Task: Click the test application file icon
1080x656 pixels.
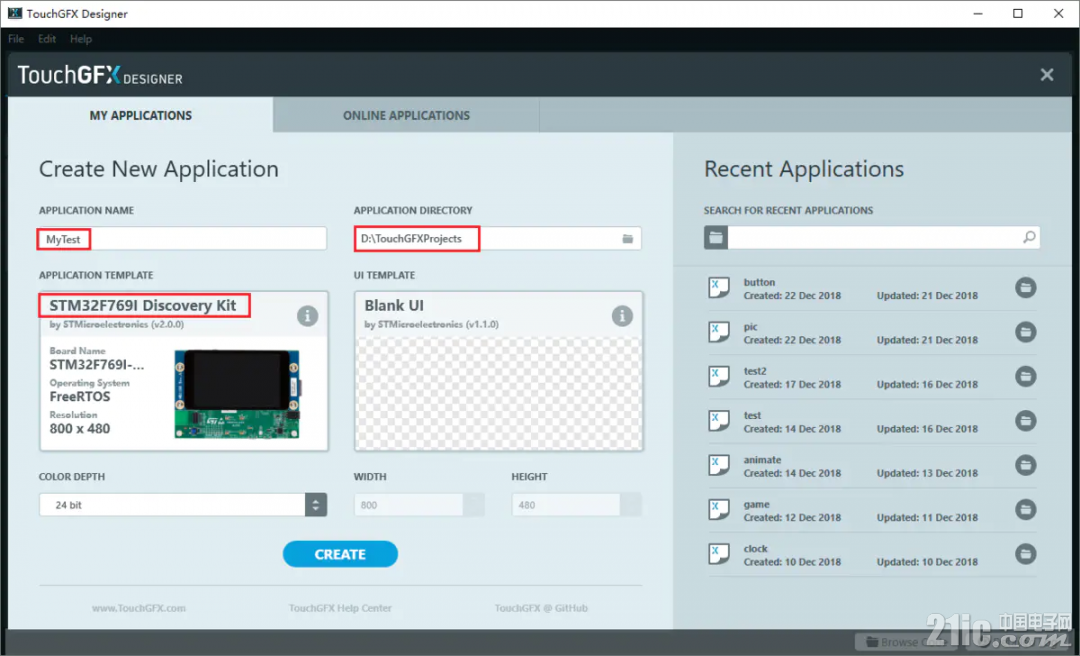Action: pos(718,420)
